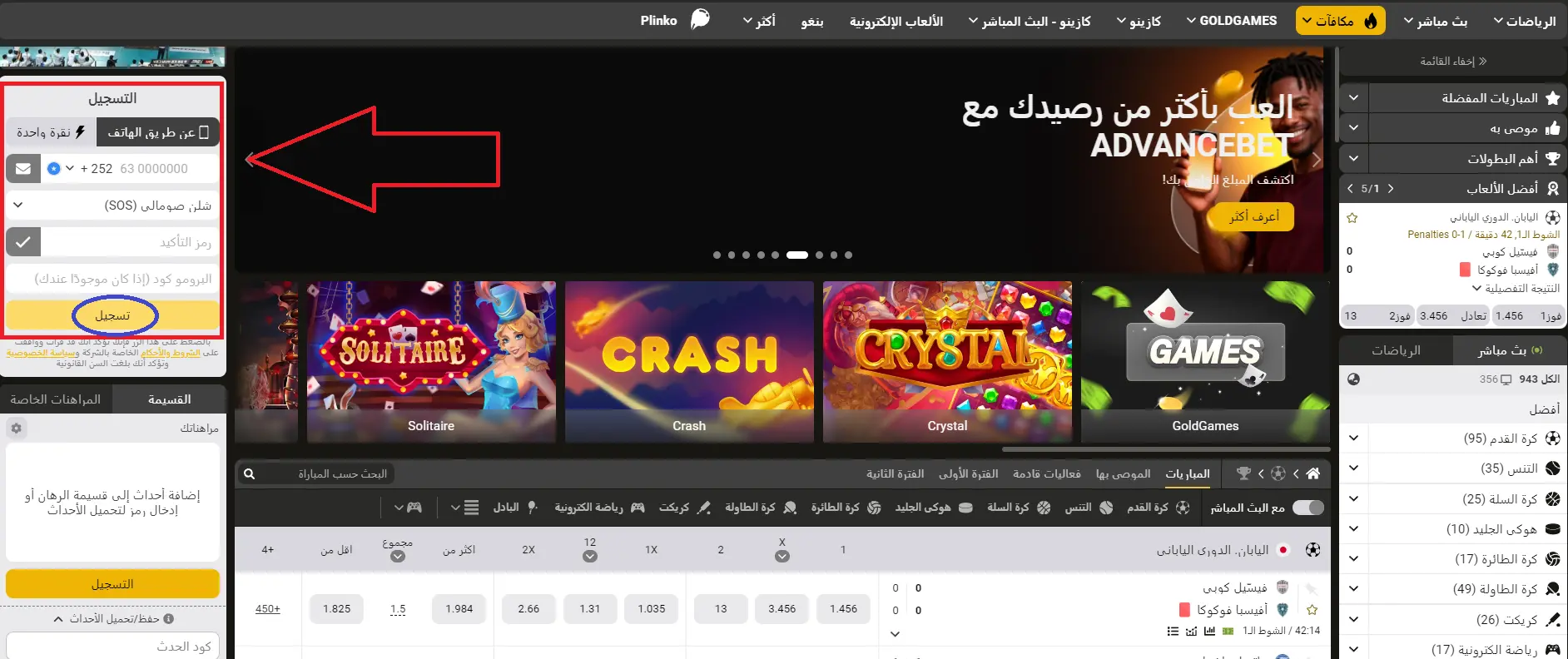Switch to الرياضات tab in sidebar
The height and width of the screenshot is (659, 1568).
tap(1397, 350)
